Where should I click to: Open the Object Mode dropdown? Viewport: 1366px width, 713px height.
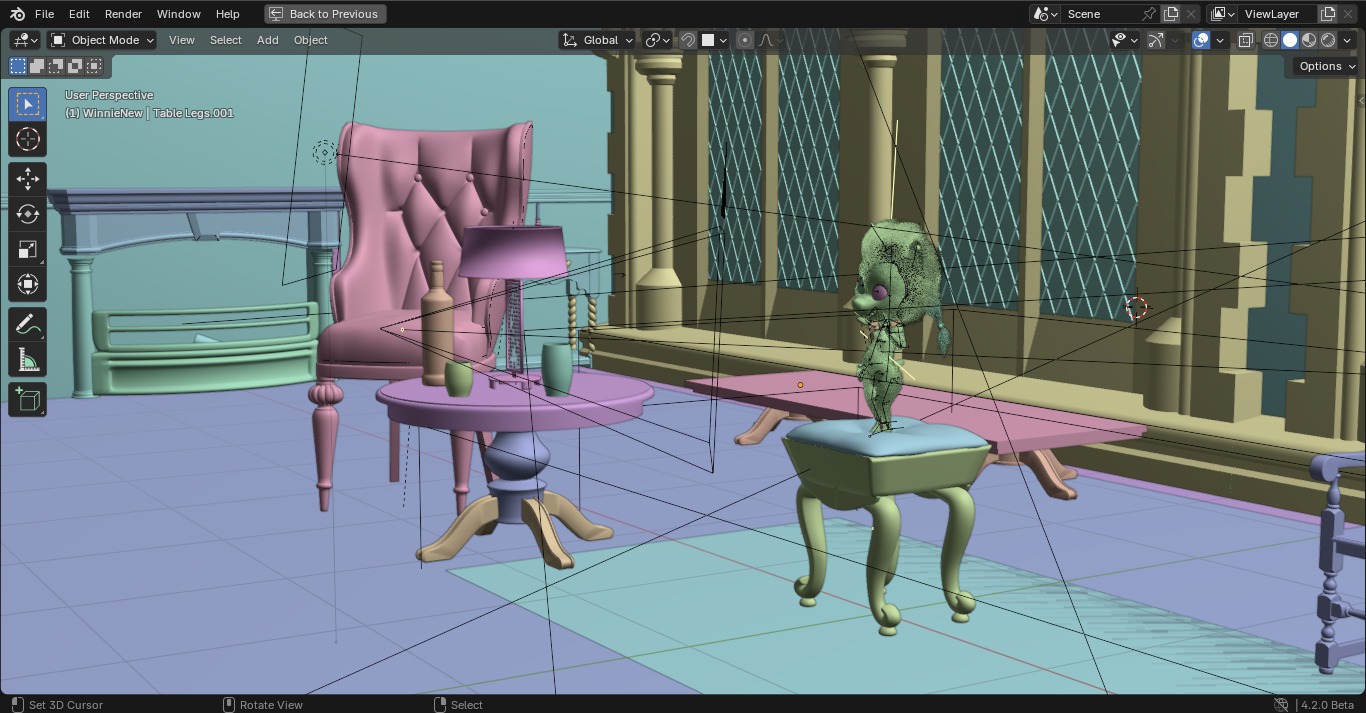pyautogui.click(x=102, y=40)
